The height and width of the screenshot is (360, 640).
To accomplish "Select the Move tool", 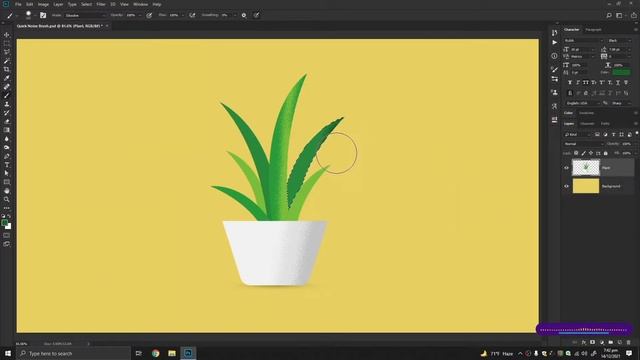I will coord(7,35).
